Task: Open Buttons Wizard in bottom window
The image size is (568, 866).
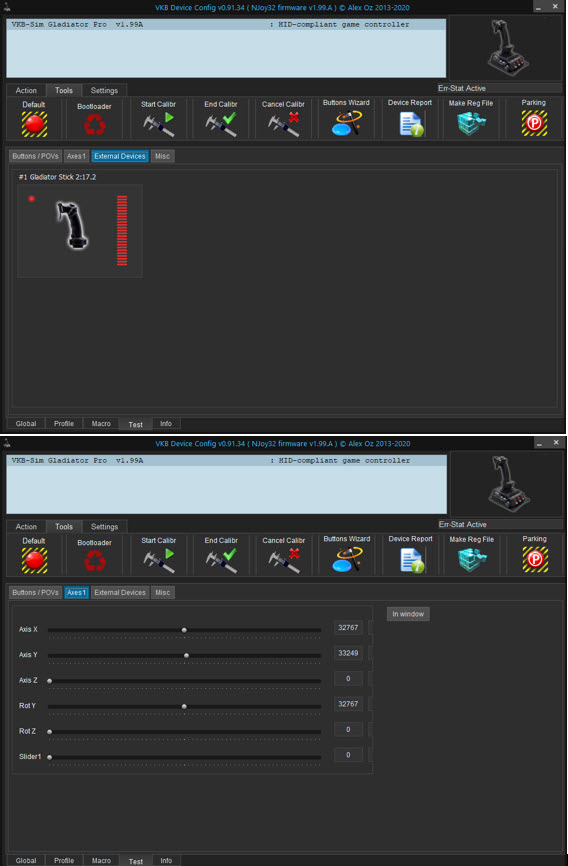Action: (x=346, y=559)
